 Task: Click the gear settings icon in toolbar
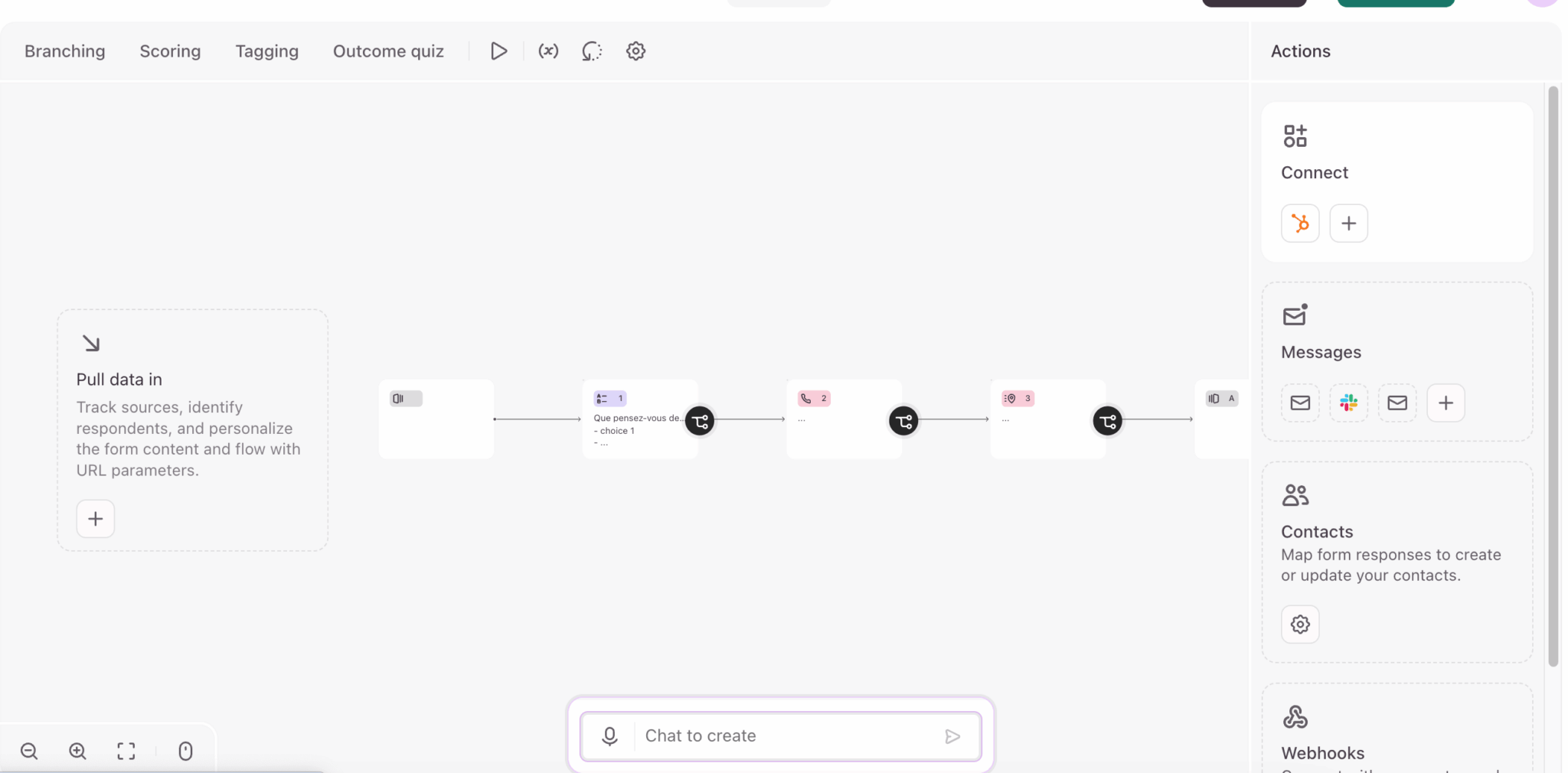pyautogui.click(x=635, y=51)
